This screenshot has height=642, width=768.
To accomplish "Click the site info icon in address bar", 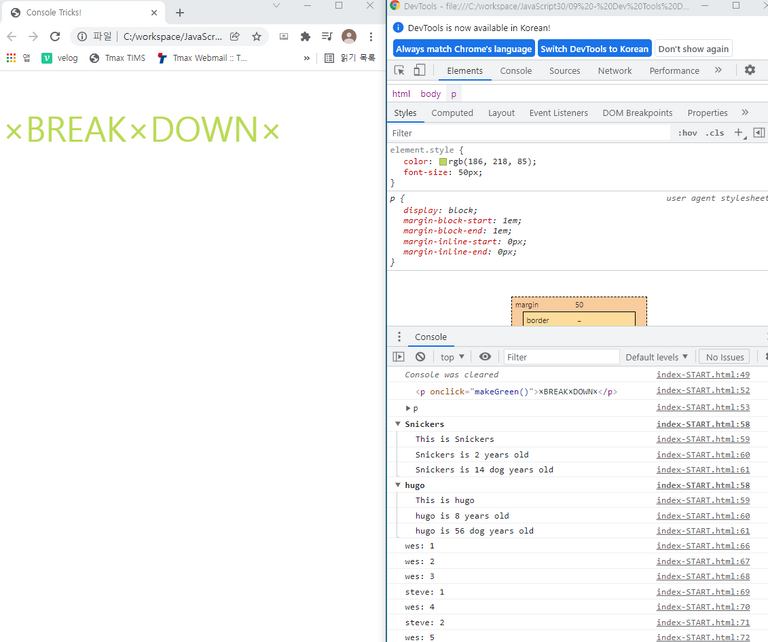I will click(x=82, y=36).
